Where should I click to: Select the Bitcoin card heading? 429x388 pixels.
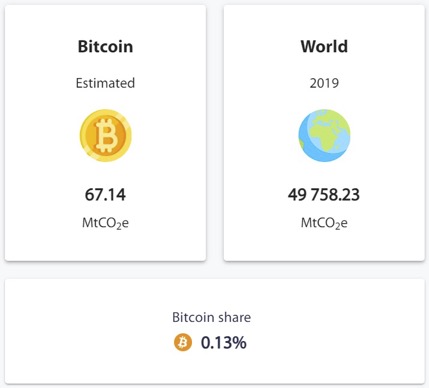coord(105,46)
